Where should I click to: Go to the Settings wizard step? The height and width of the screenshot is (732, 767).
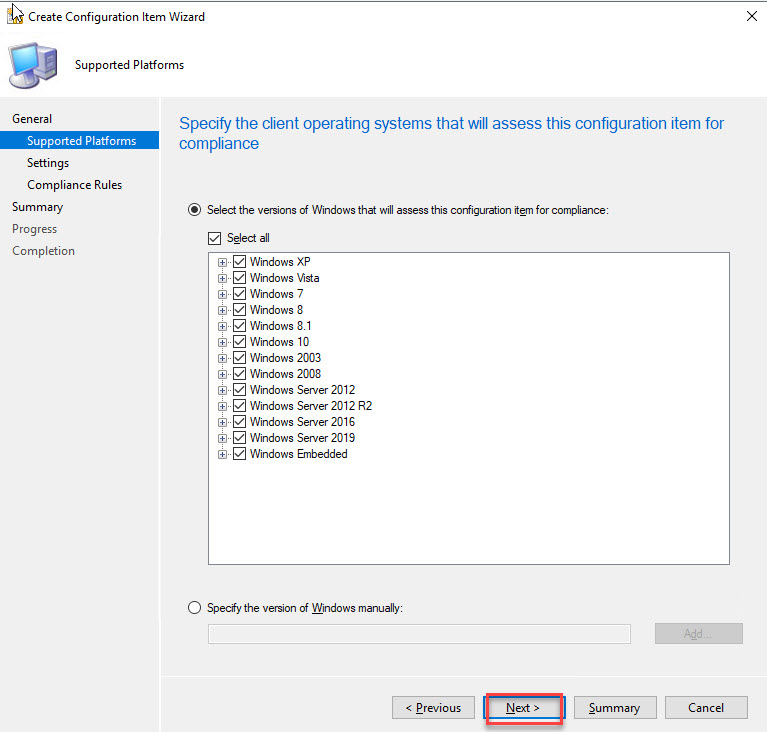coord(48,163)
